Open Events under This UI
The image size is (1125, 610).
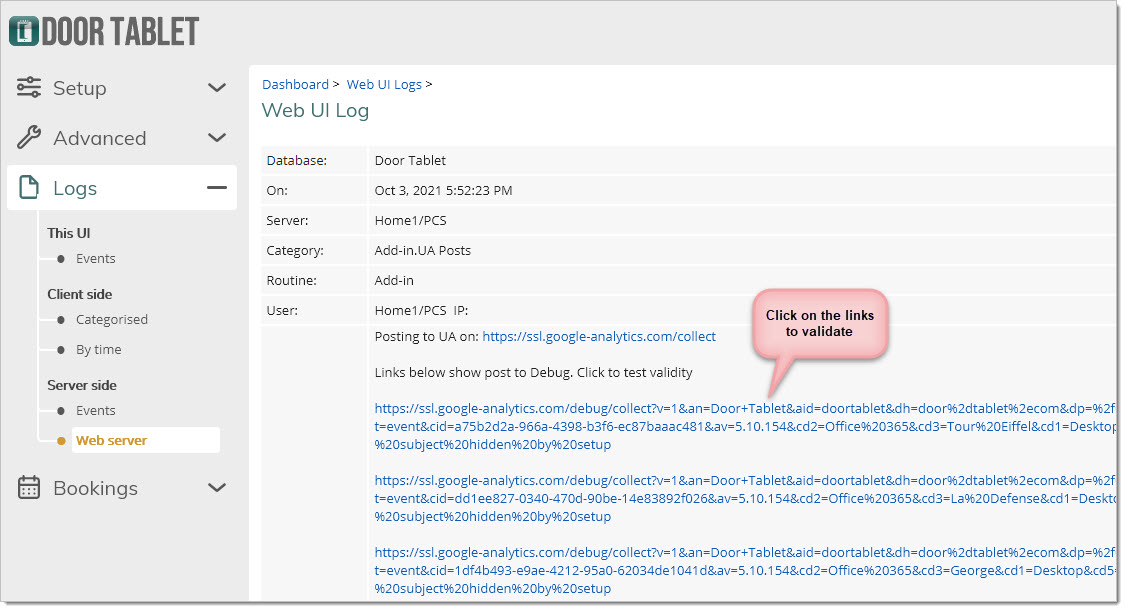pos(96,259)
